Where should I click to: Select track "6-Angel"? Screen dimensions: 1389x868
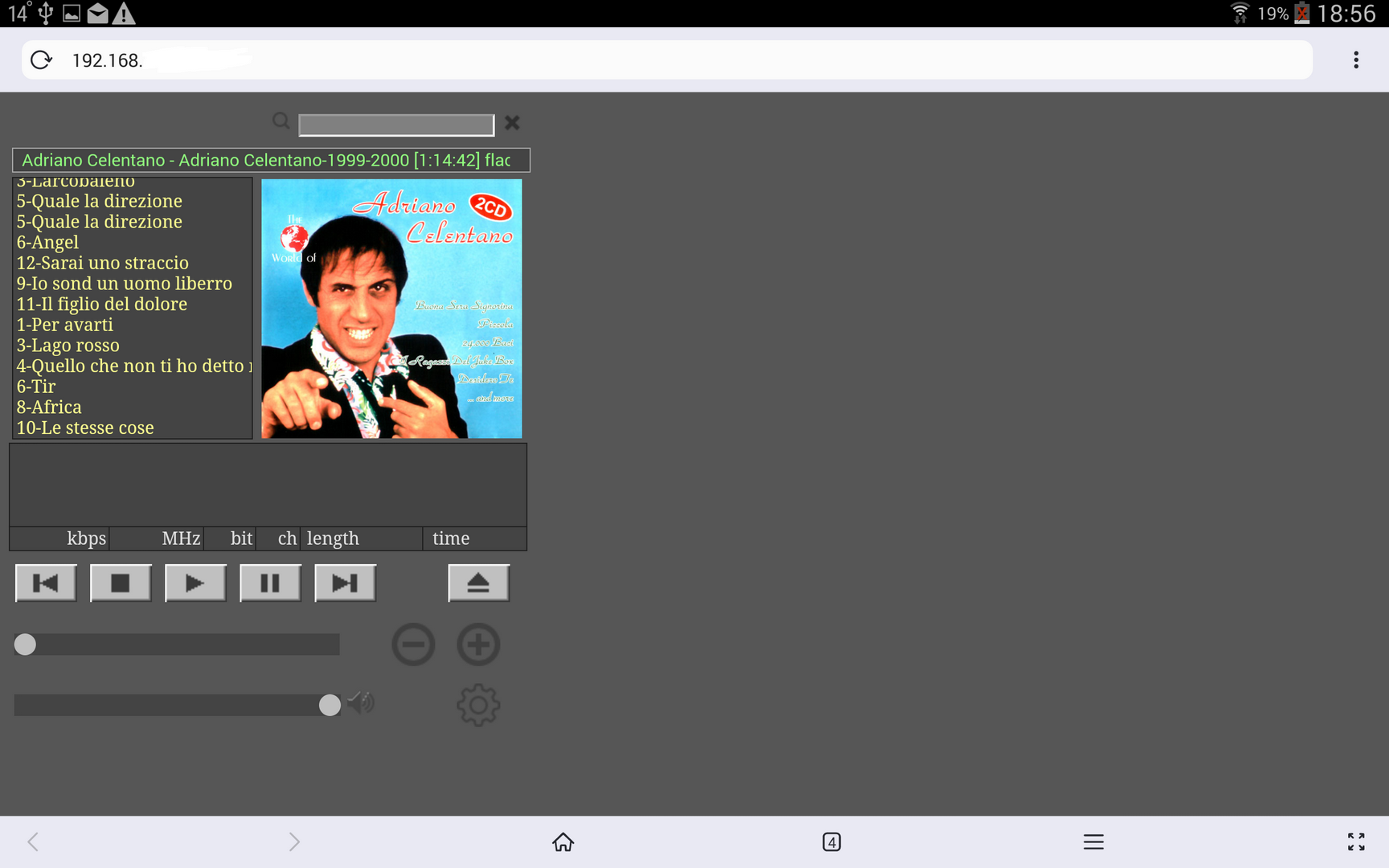[x=48, y=243]
